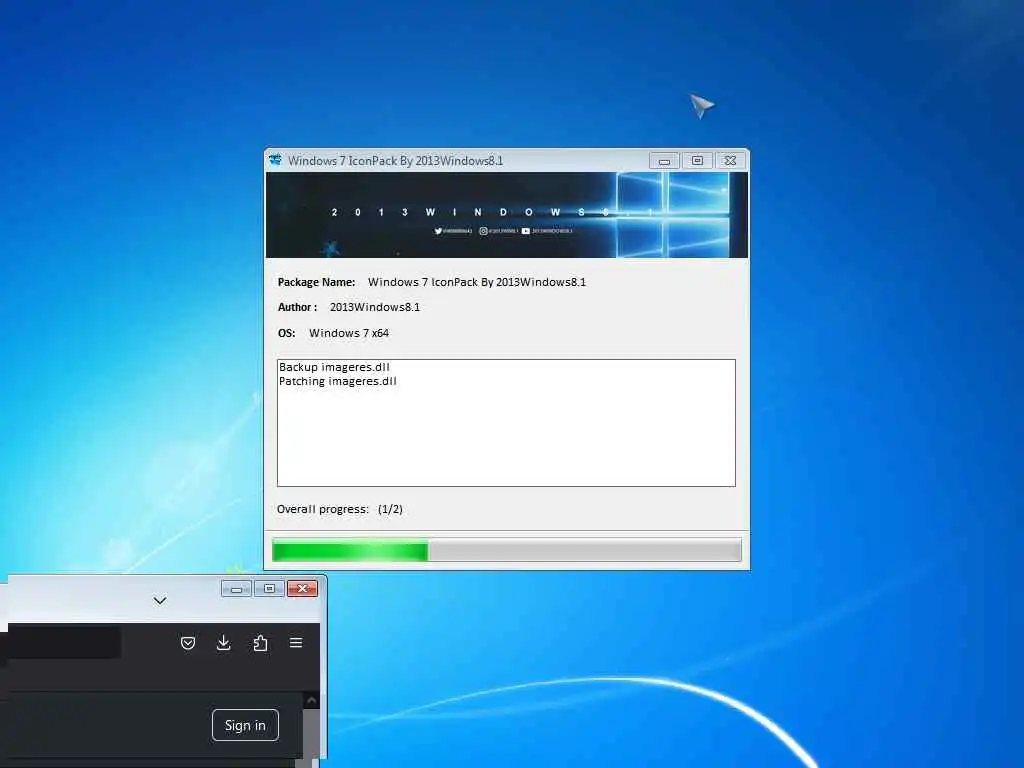Click the Package Name value text
This screenshot has height=768, width=1024.
click(477, 282)
